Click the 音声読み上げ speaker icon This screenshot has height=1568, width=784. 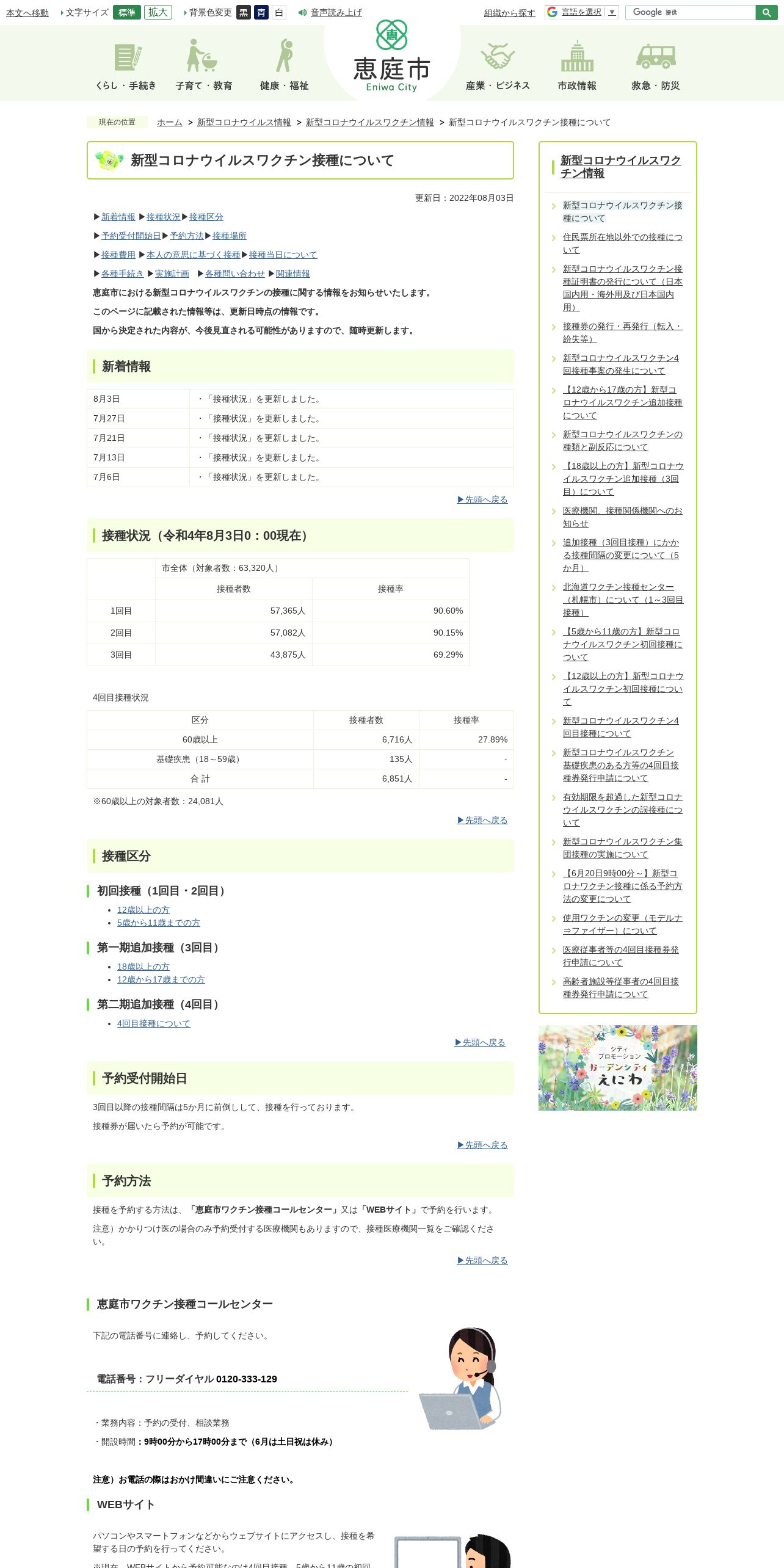[302, 12]
